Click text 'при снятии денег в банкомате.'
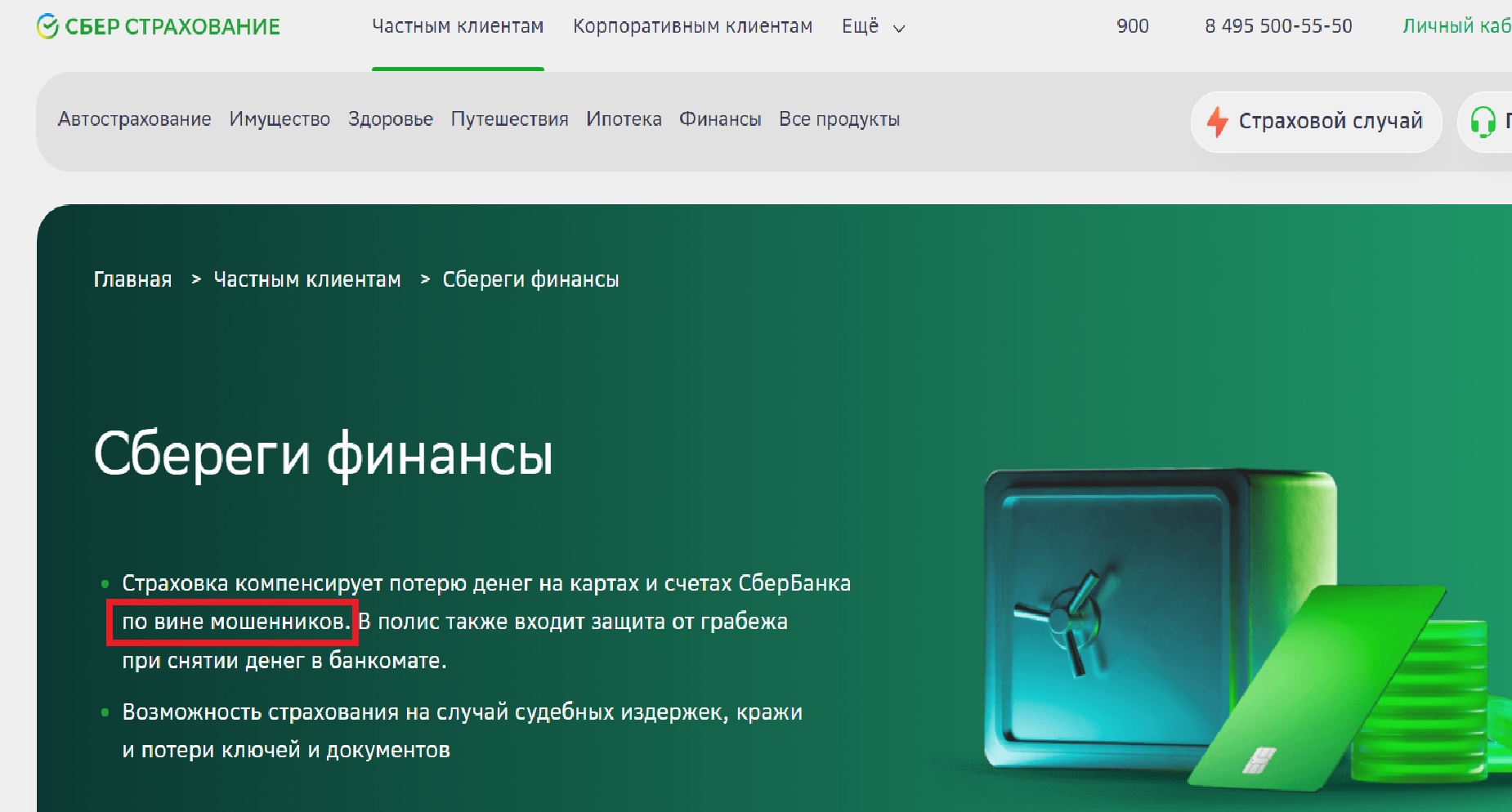Screen dimensions: 1512x812 tap(284, 660)
